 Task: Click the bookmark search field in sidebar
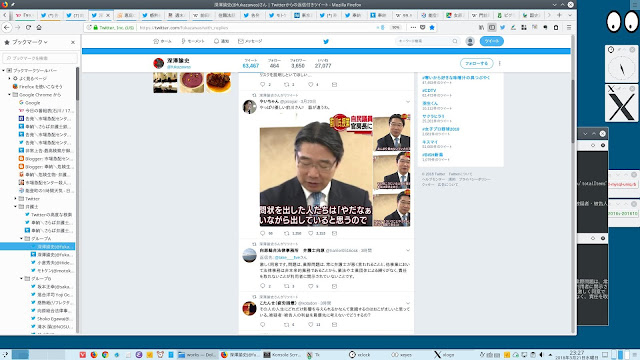pos(40,58)
